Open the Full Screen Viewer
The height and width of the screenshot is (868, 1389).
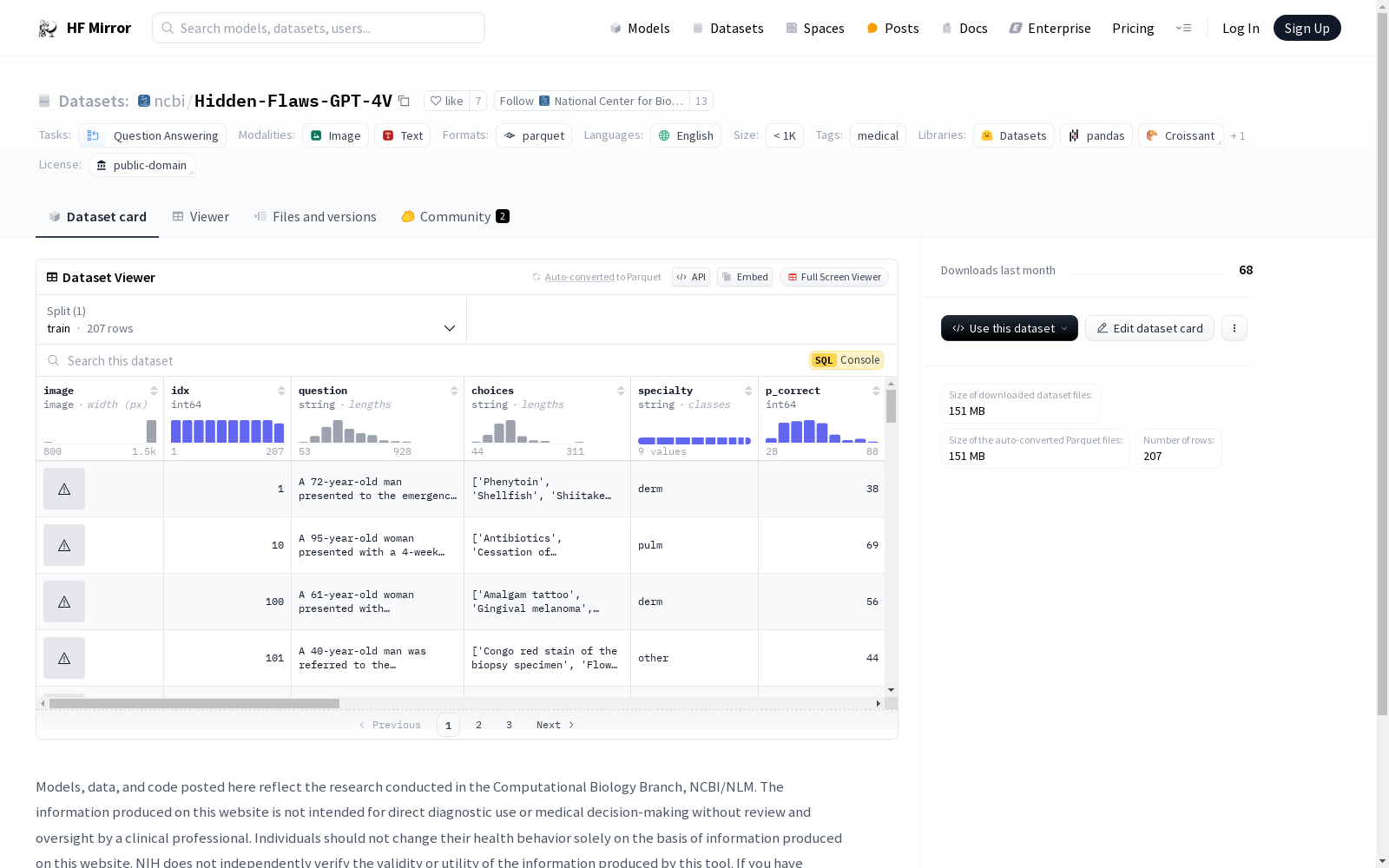(833, 277)
